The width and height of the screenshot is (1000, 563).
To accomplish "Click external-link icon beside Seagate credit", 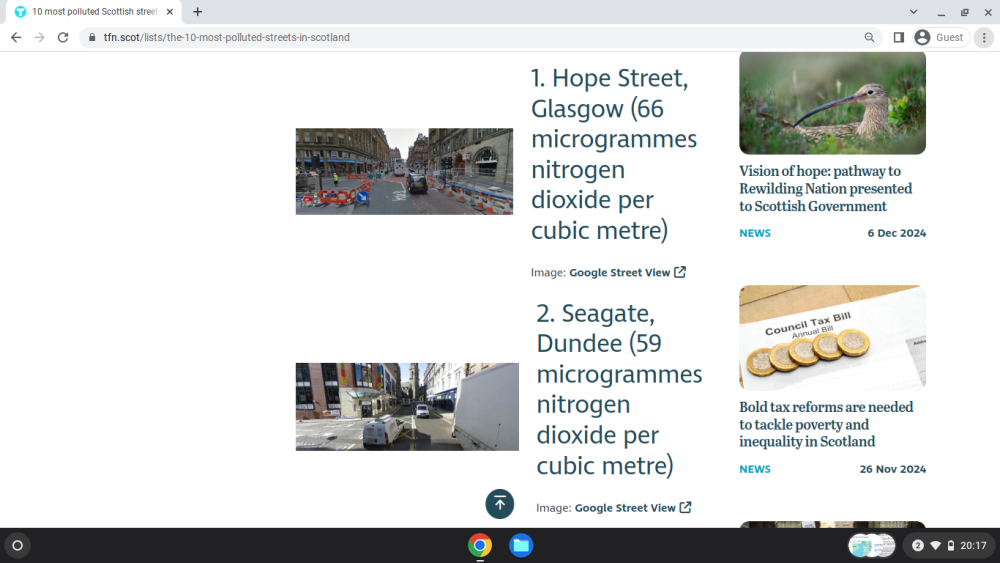I will [x=685, y=508].
